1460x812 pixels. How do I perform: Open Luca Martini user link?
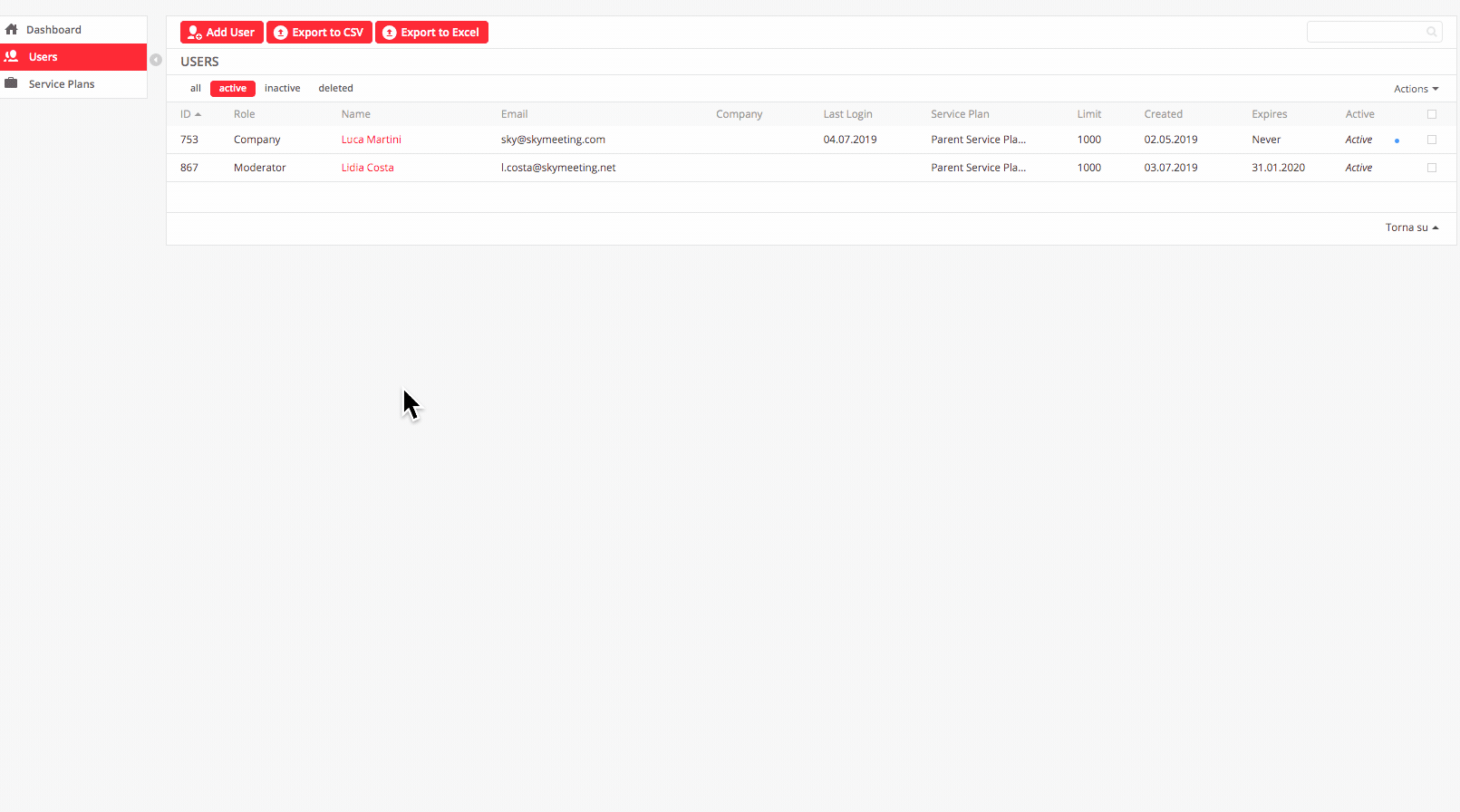tap(371, 140)
